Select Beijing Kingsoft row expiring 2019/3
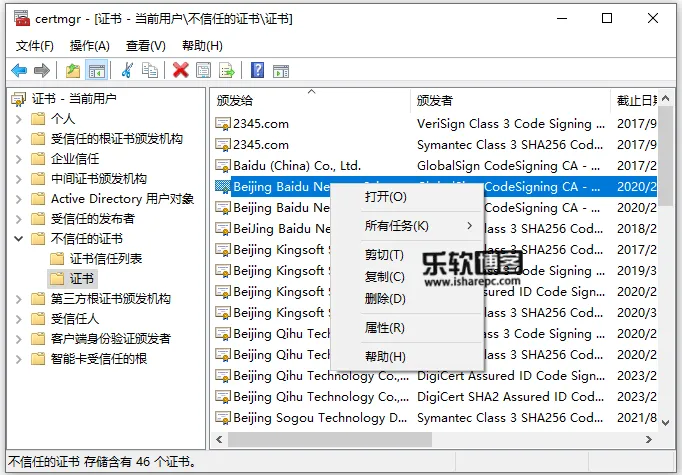The width and height of the screenshot is (682, 475). pos(436,271)
